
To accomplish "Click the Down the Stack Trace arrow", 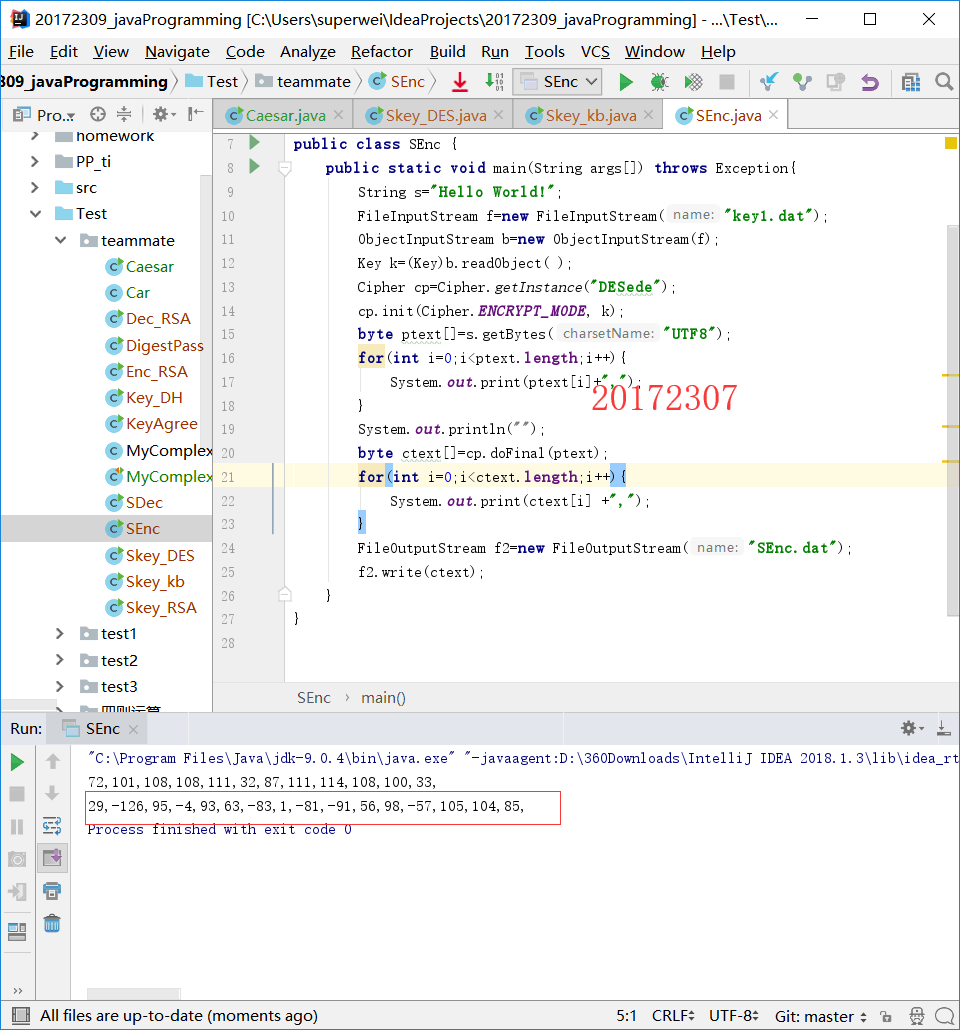I will point(53,794).
